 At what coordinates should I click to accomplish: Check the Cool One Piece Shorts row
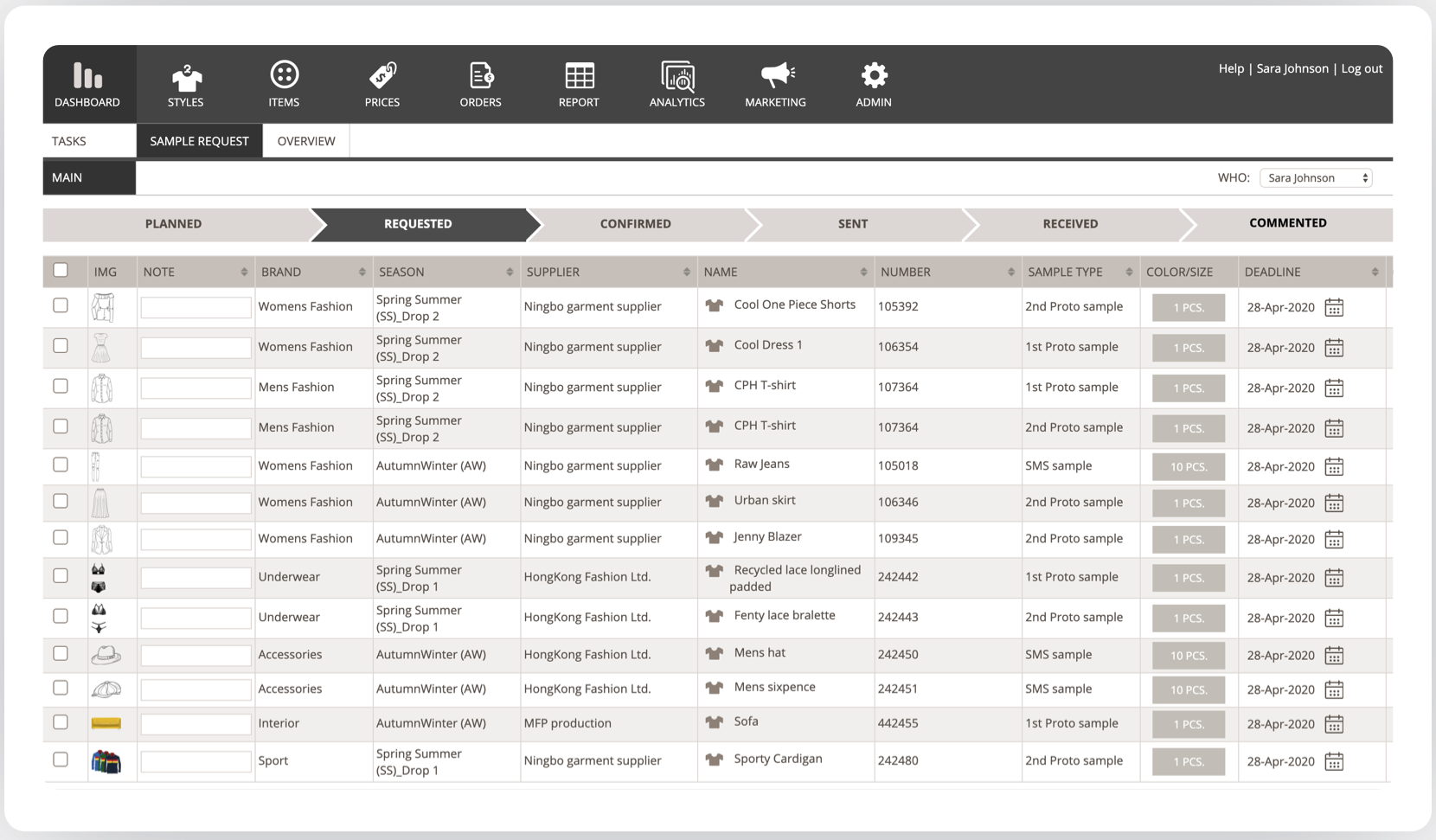coord(61,305)
